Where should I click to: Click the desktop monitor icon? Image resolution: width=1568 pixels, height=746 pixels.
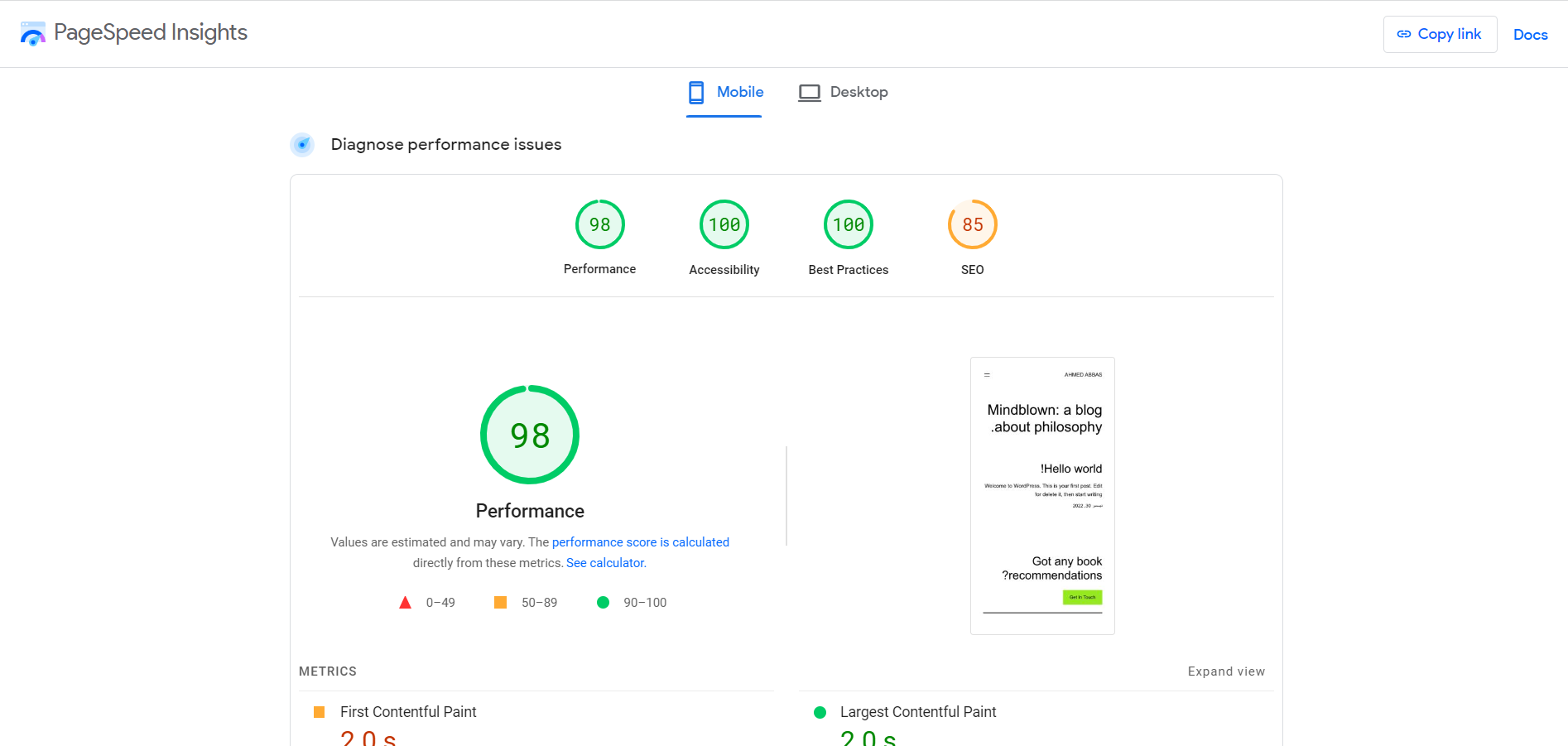point(809,93)
